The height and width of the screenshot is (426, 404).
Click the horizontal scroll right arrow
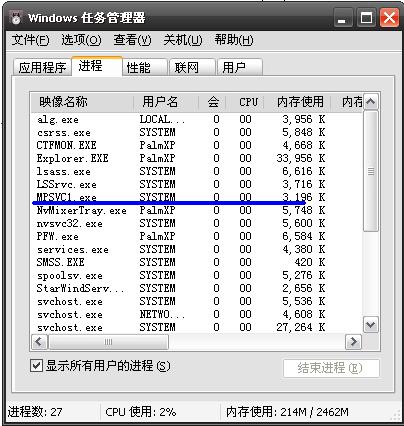(x=353, y=342)
